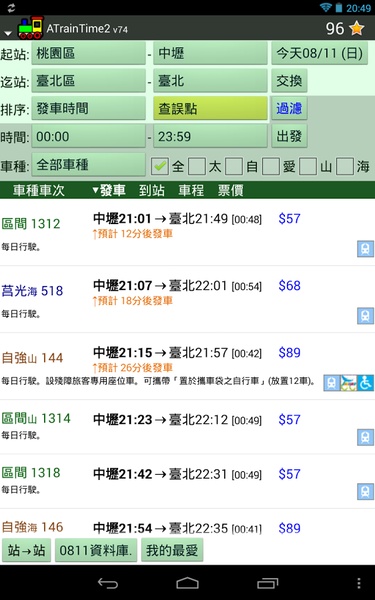Tap the 查誤點 delay check button
The height and width of the screenshot is (600, 375).
[x=210, y=109]
